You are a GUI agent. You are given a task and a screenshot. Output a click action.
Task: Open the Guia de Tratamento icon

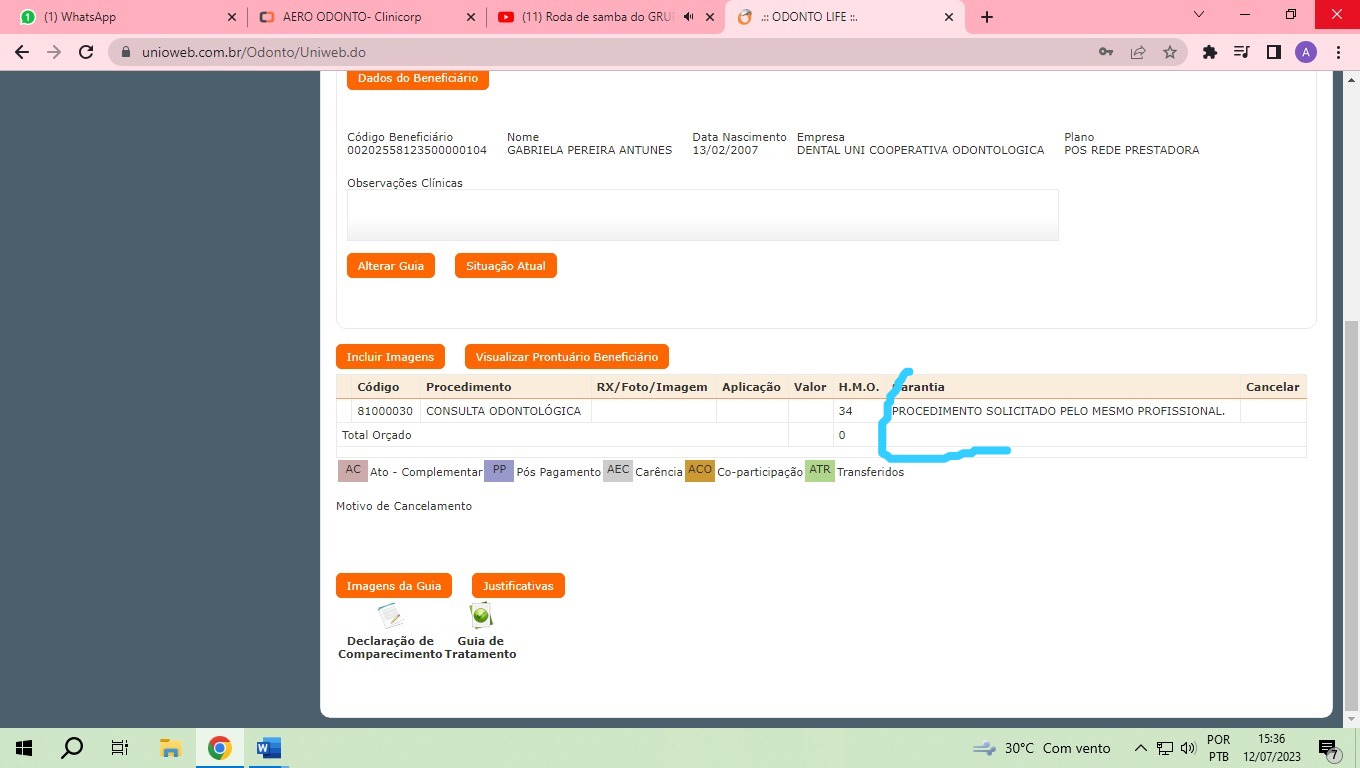coord(481,616)
